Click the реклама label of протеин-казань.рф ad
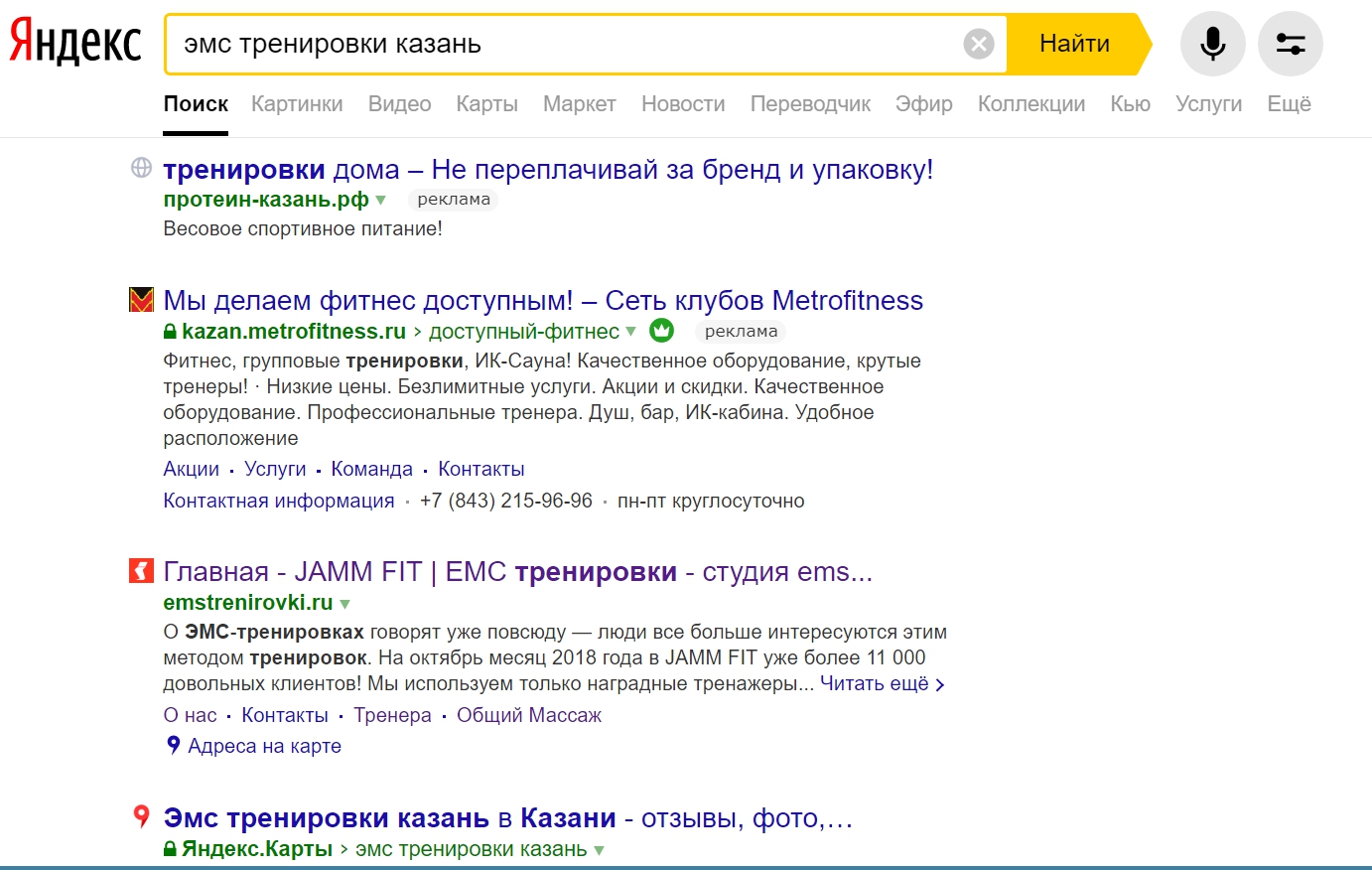The image size is (1372, 870). tap(454, 200)
